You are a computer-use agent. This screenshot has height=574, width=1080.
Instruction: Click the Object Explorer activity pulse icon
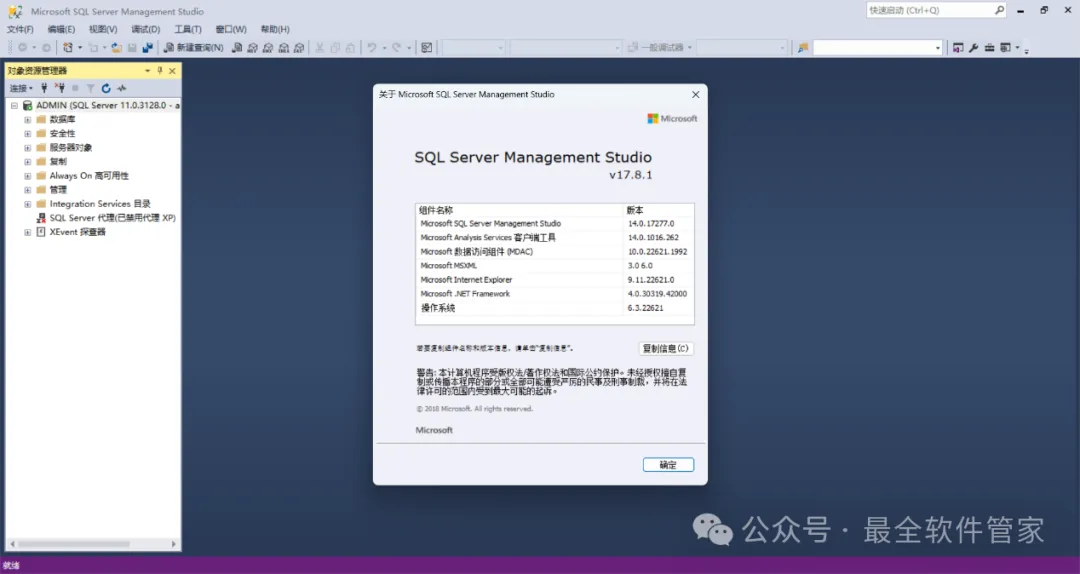[121, 88]
